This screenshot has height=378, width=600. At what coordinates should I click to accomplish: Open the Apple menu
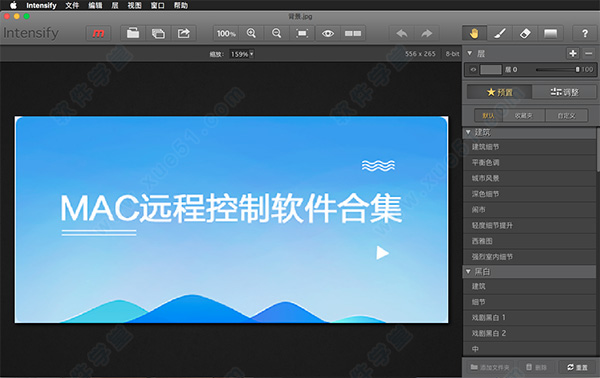click(x=13, y=5)
